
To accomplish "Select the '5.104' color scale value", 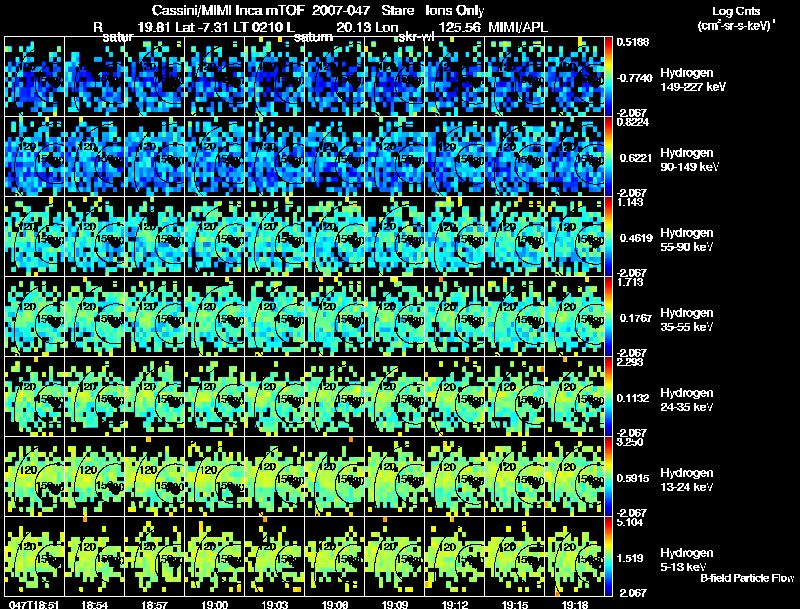I will tap(630, 522).
